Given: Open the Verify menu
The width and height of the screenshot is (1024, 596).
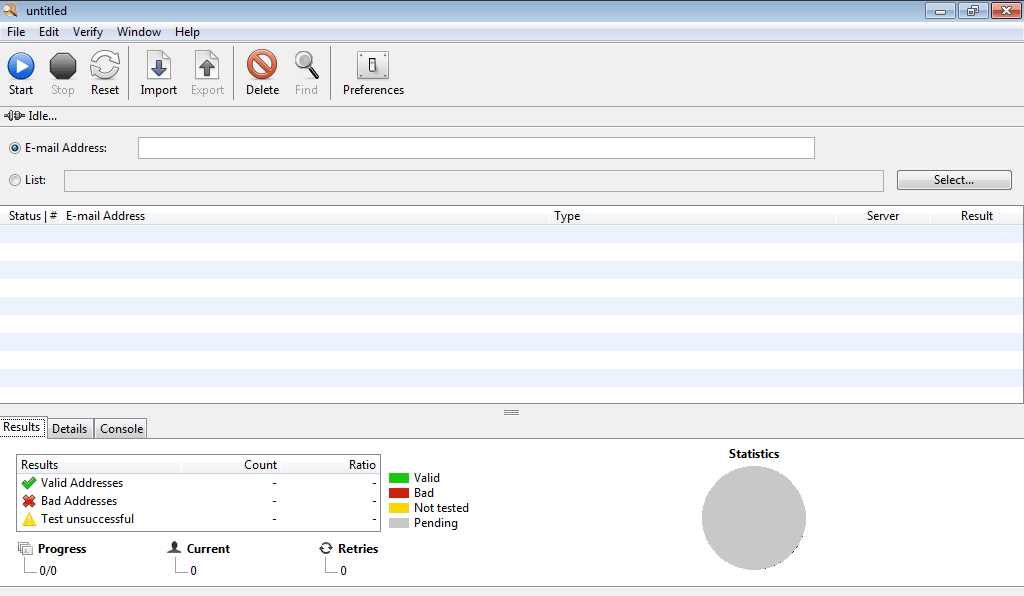Looking at the screenshot, I should tap(88, 32).
